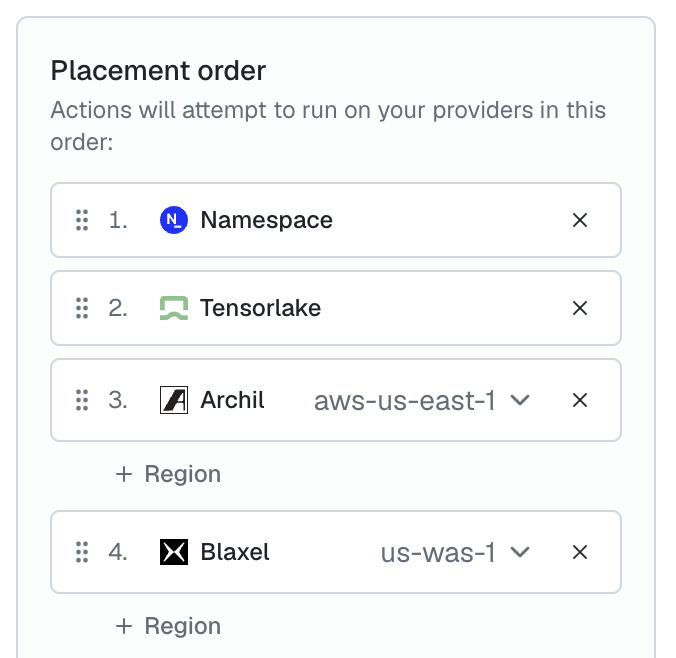Remove Archil from placement order

[x=580, y=400]
